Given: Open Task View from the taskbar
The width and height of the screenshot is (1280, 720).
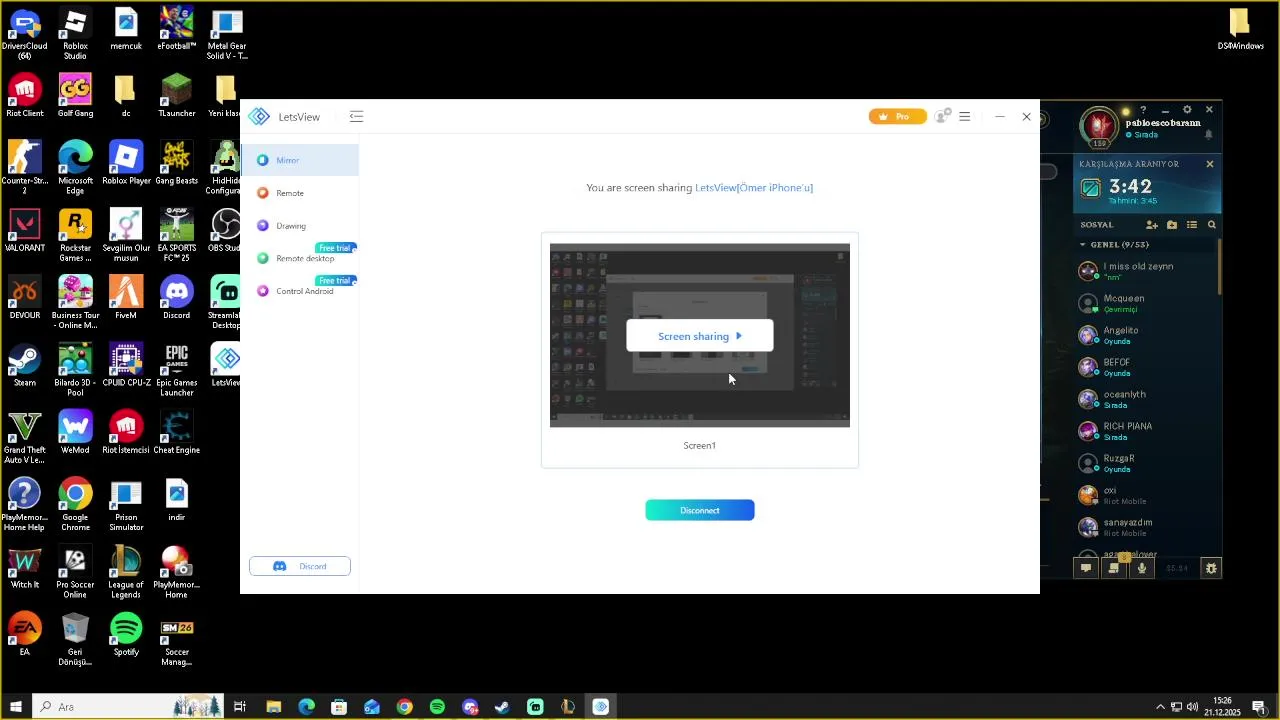Looking at the screenshot, I should point(240,707).
